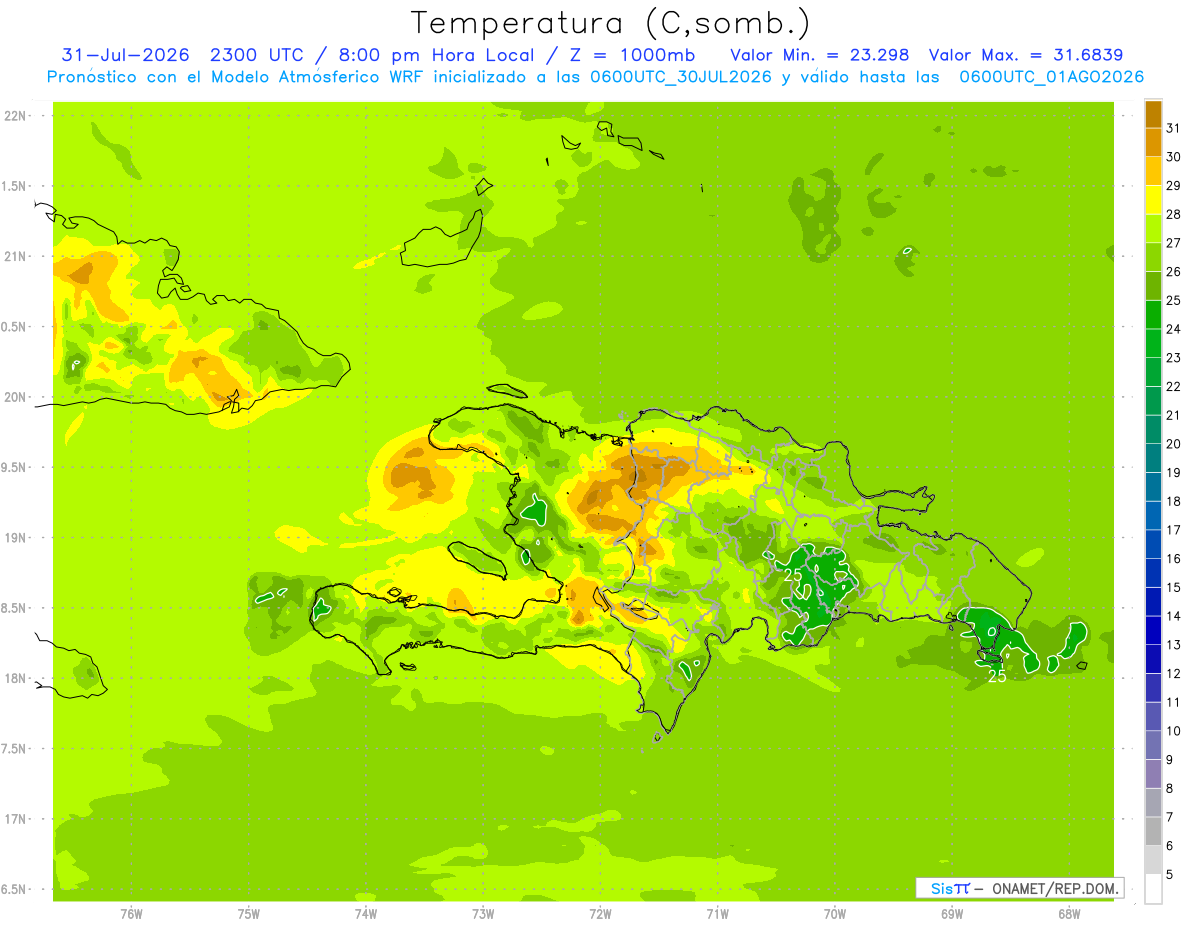The width and height of the screenshot is (1200, 927).
Task: Click the '20N' latitude label
Action: 14,397
